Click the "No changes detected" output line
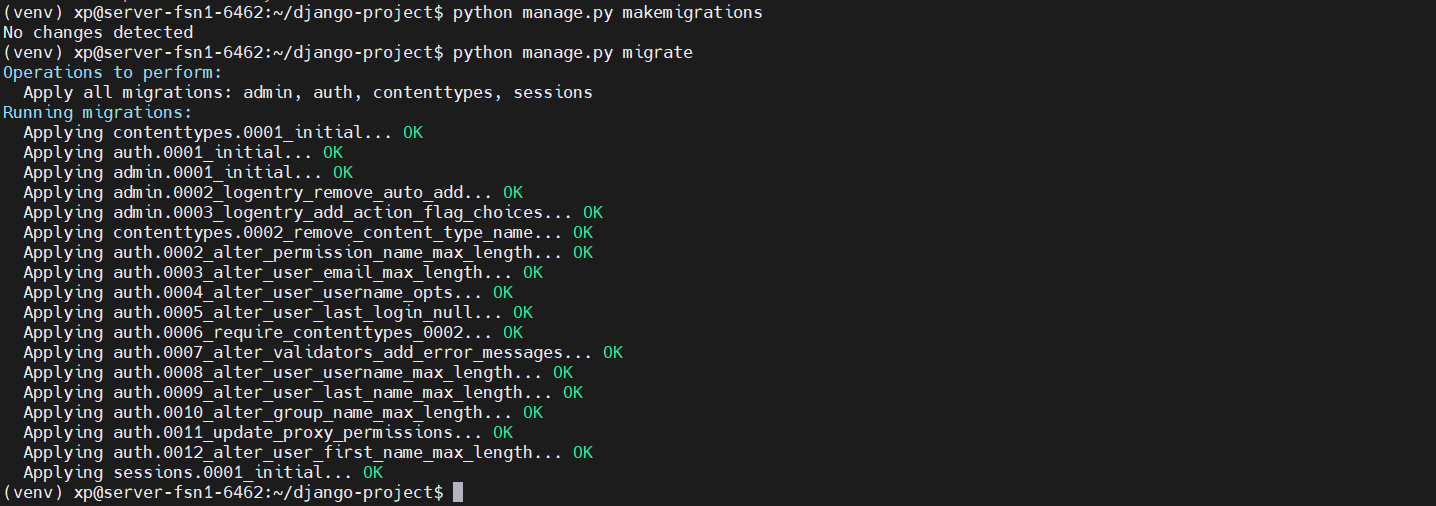Viewport: 1436px width, 506px height. 98,32
